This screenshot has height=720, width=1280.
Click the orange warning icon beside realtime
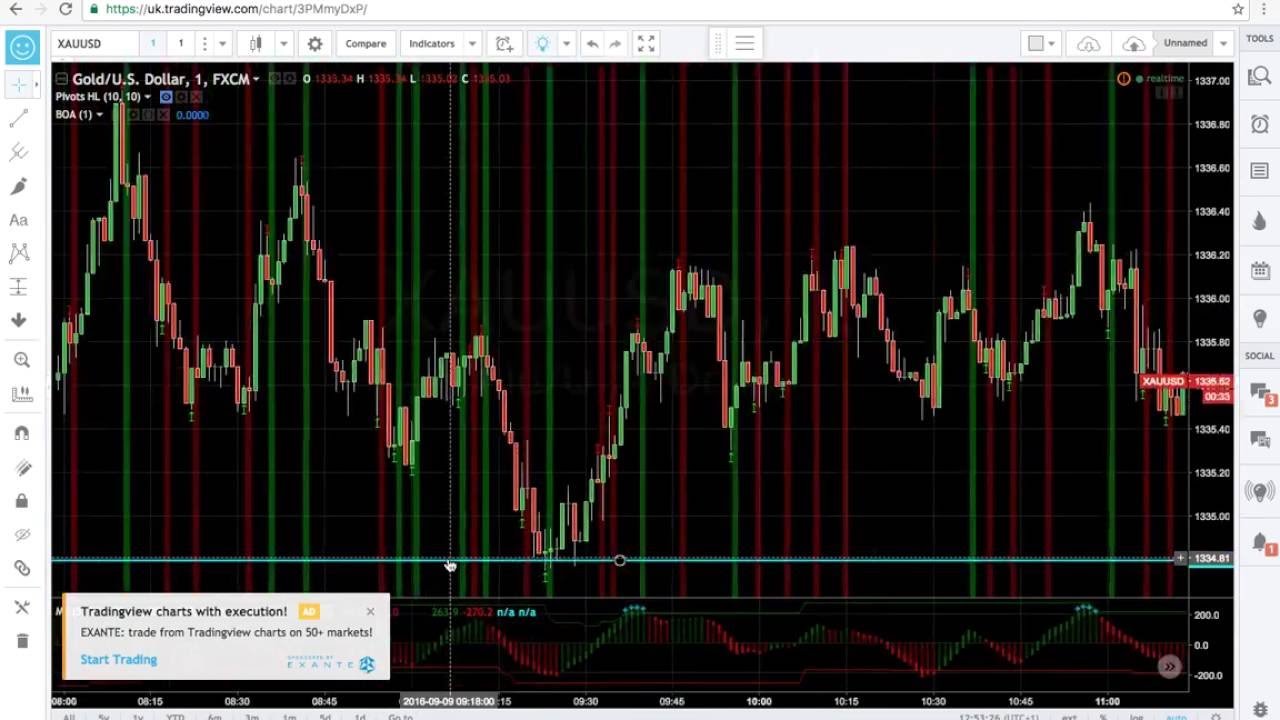pyautogui.click(x=1124, y=79)
